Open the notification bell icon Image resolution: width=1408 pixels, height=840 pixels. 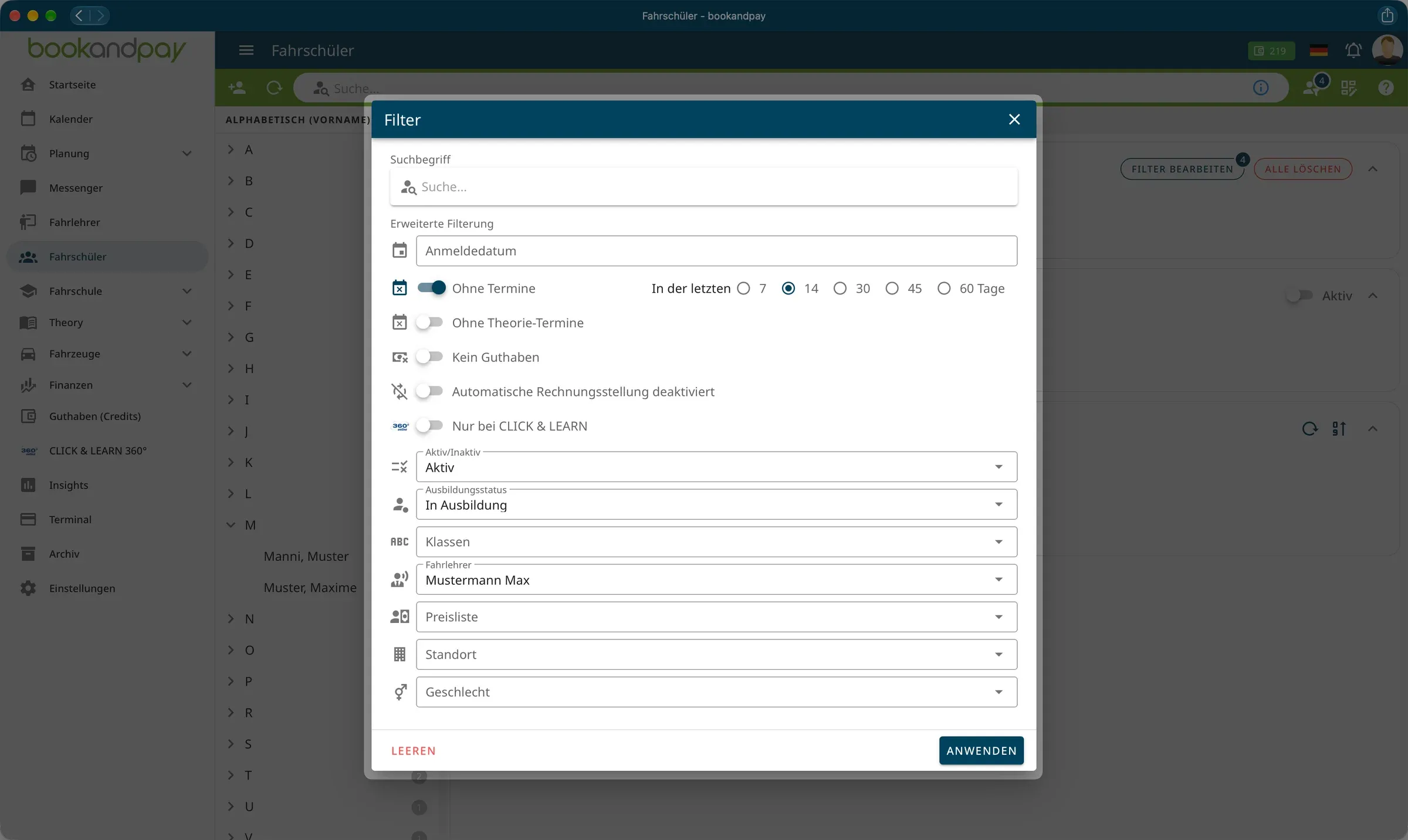1353,50
